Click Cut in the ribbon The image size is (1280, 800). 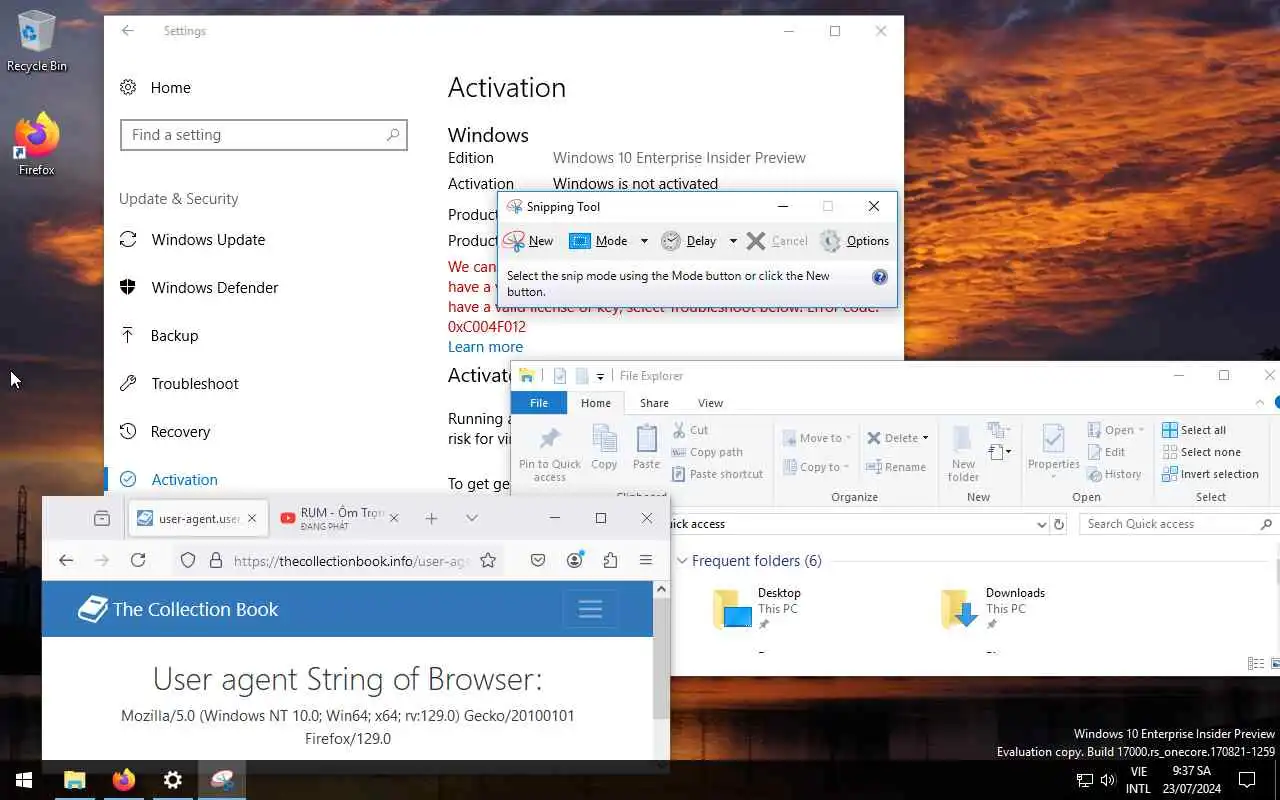tap(690, 430)
